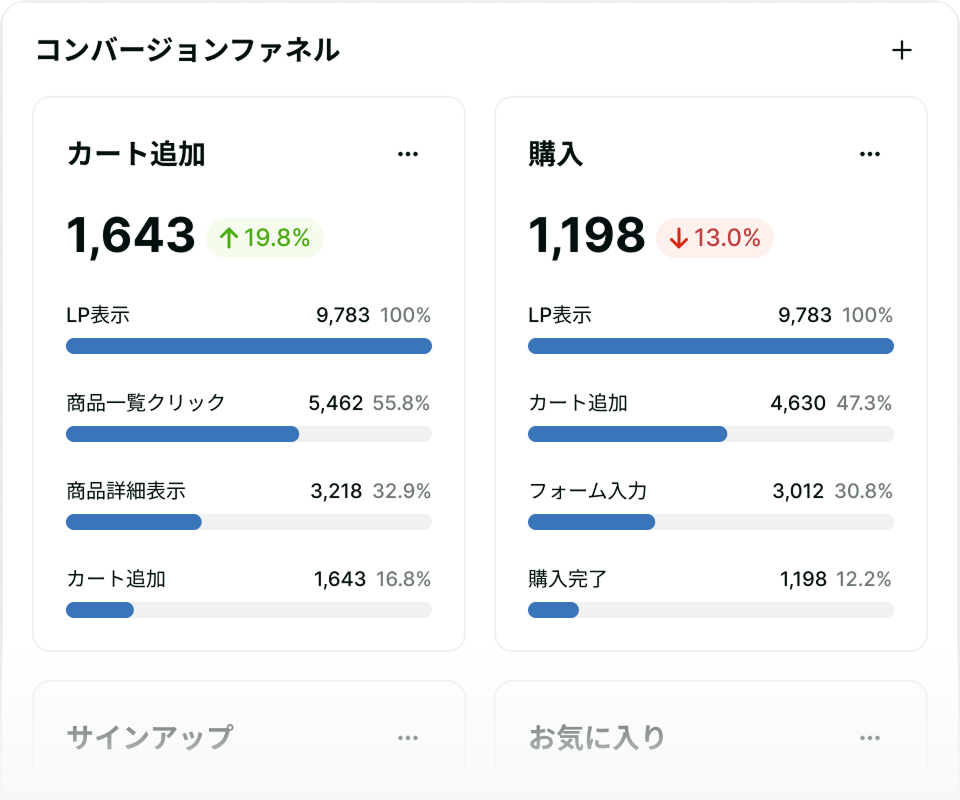Click the red down-arrow icon showing 13.0%
The width and height of the screenshot is (960, 800).
click(x=679, y=238)
